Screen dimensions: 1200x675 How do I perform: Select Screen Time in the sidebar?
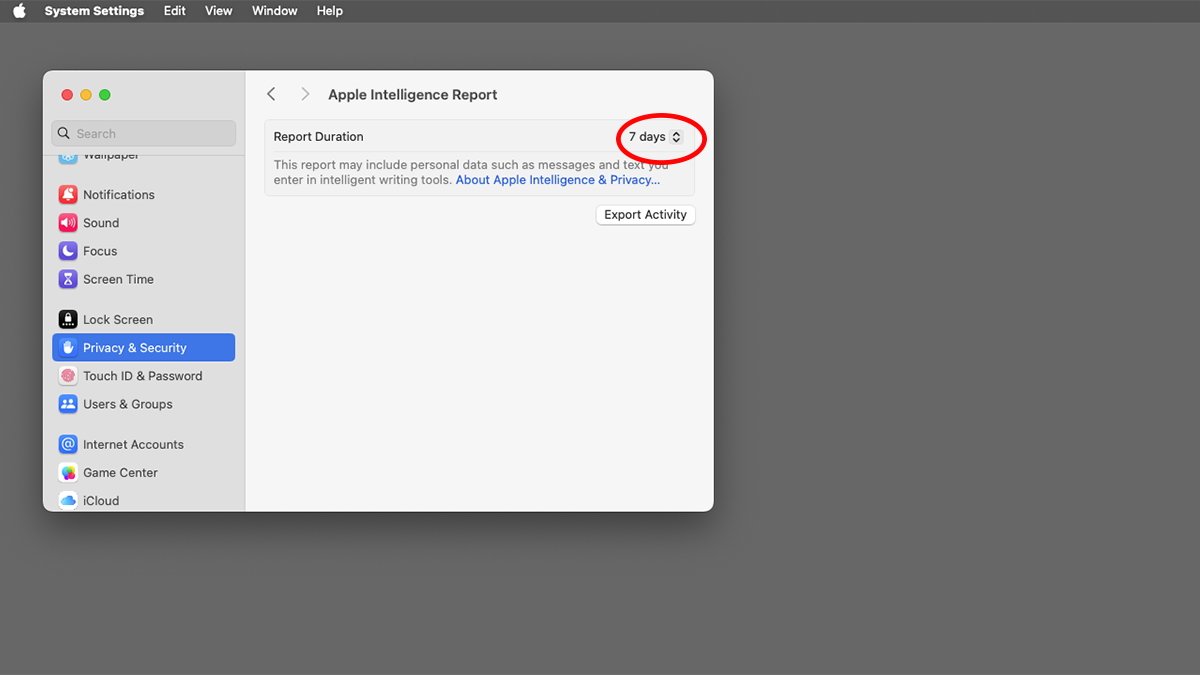click(x=118, y=279)
